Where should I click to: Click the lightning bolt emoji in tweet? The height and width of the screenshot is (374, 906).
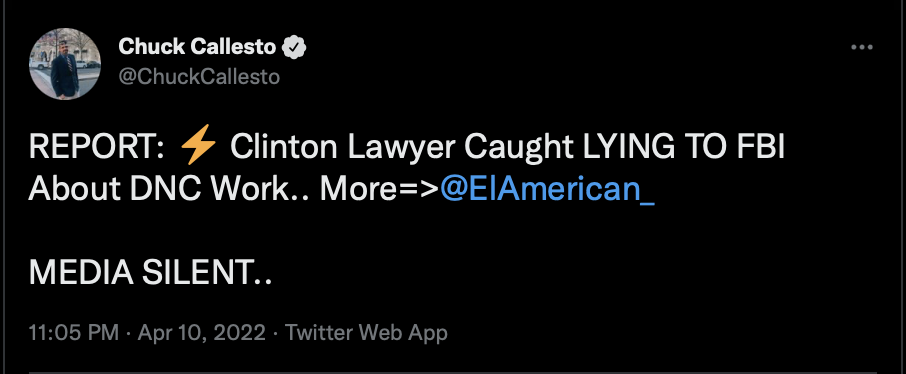click(x=198, y=149)
